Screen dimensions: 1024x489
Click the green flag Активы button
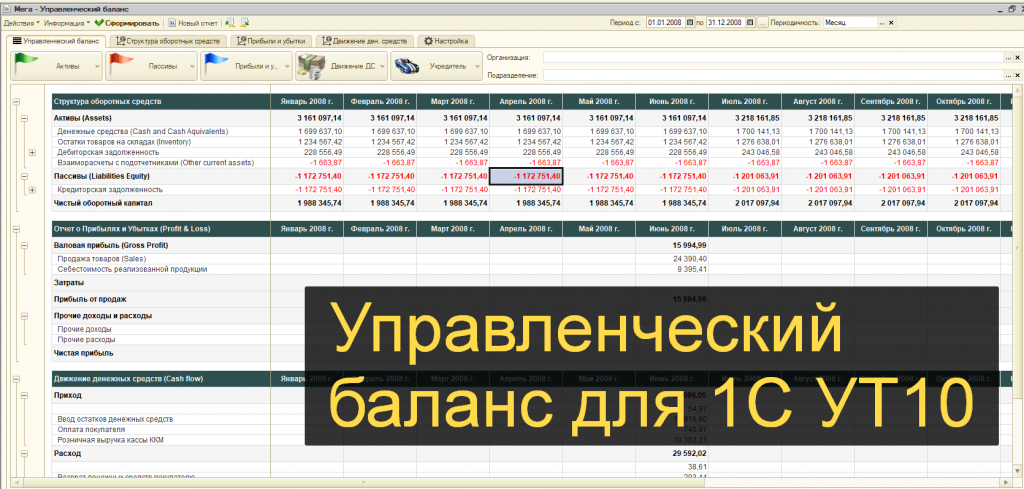[56, 66]
